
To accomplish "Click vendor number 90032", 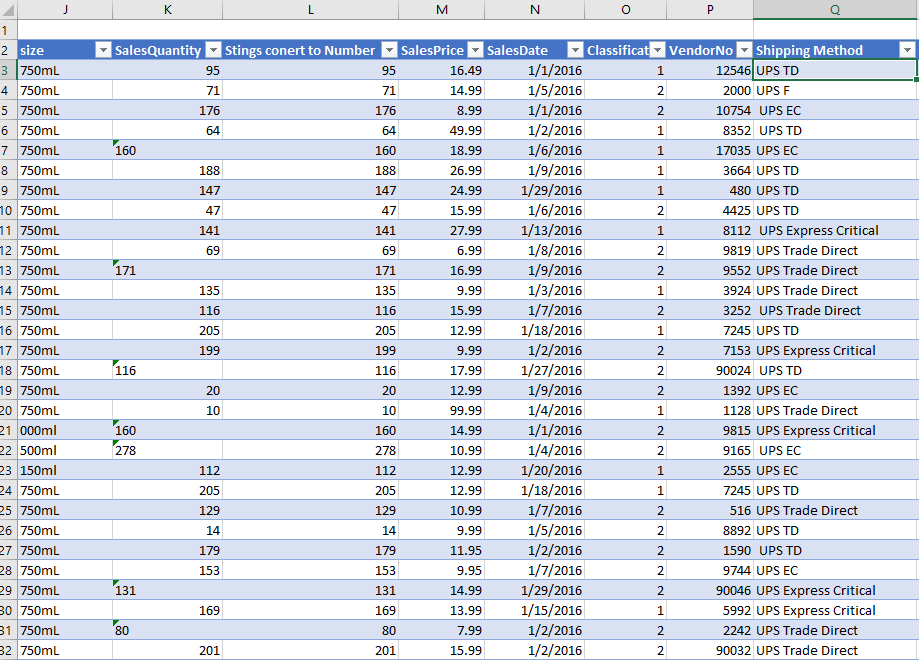I will pos(710,650).
